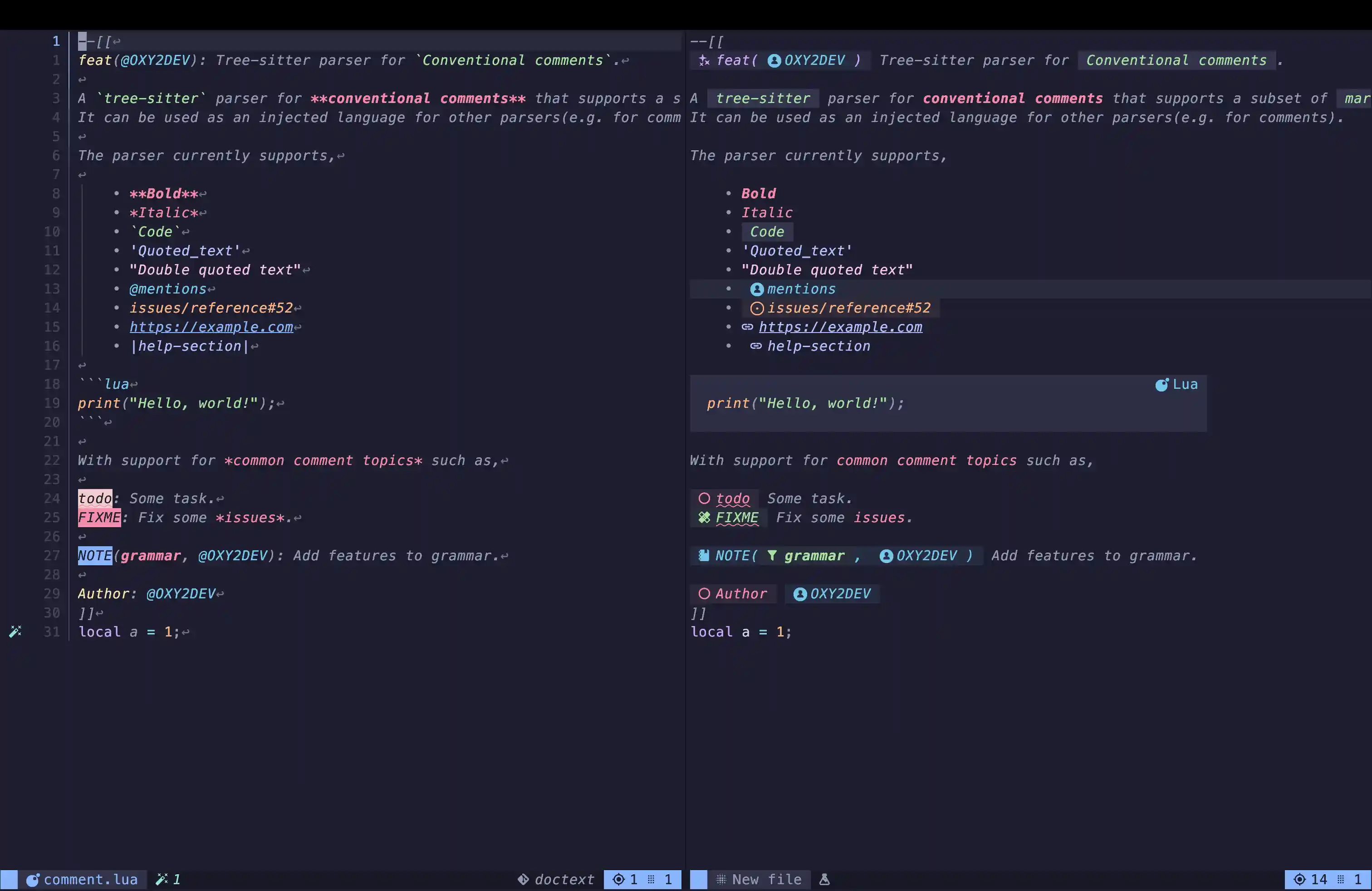Toggle the todo circle in the preview pane
This screenshot has height=891, width=1372.
tap(704, 499)
